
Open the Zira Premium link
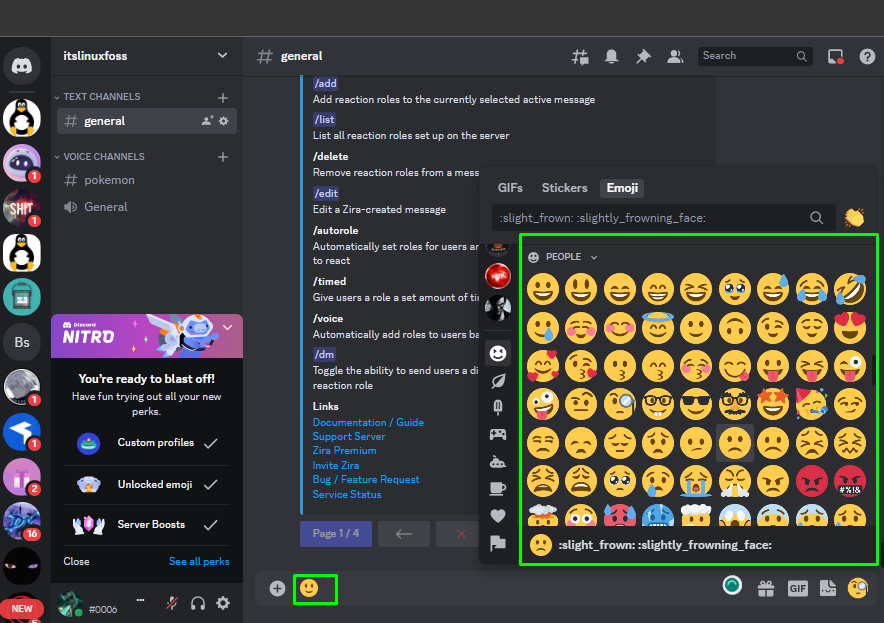coord(344,450)
